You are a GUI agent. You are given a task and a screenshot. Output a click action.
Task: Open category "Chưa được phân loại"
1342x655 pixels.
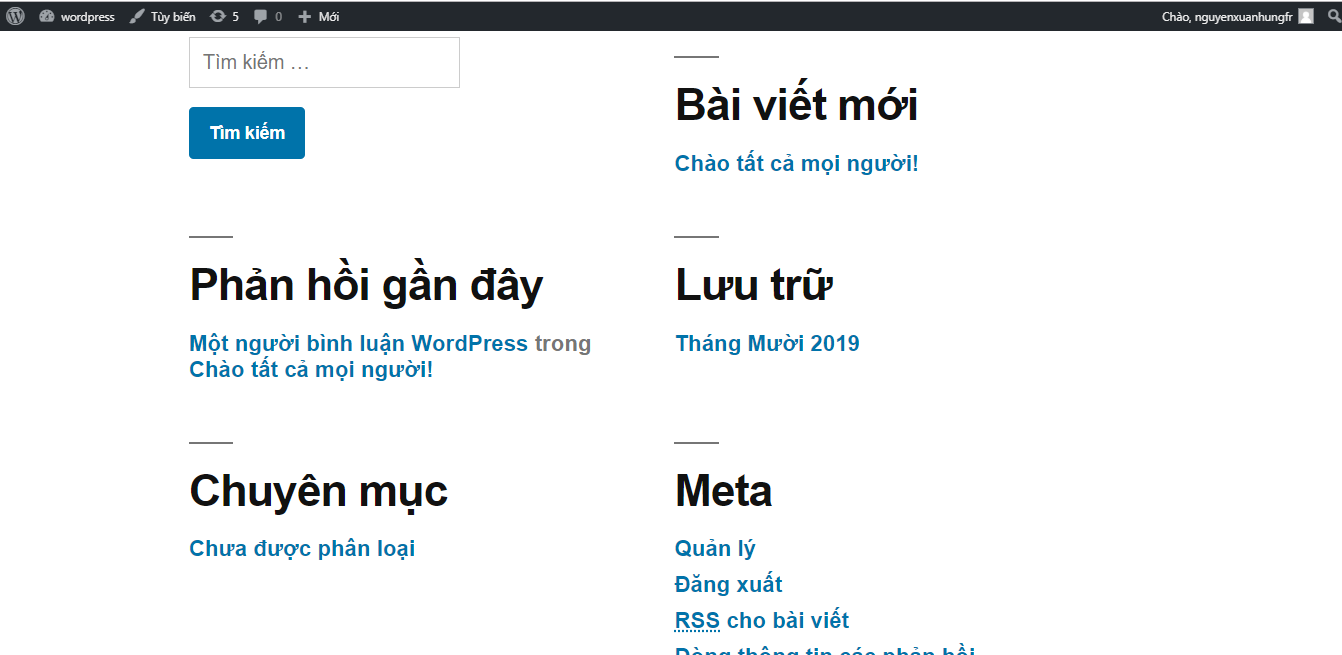point(302,548)
